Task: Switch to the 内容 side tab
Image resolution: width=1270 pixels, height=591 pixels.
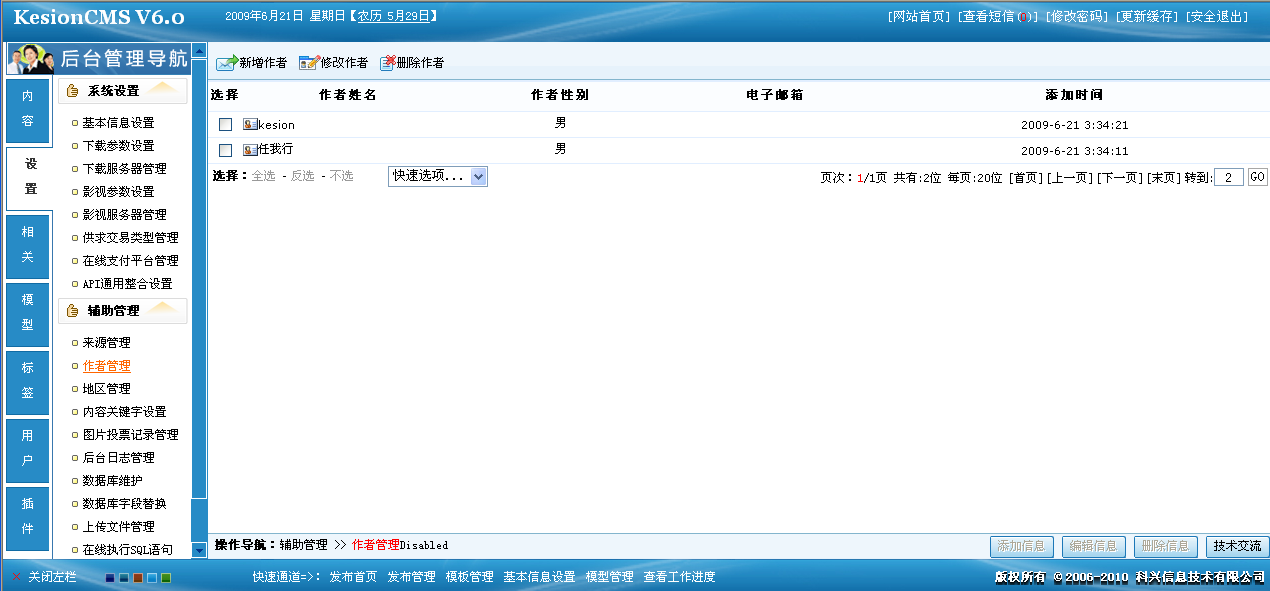Action: 27,109
